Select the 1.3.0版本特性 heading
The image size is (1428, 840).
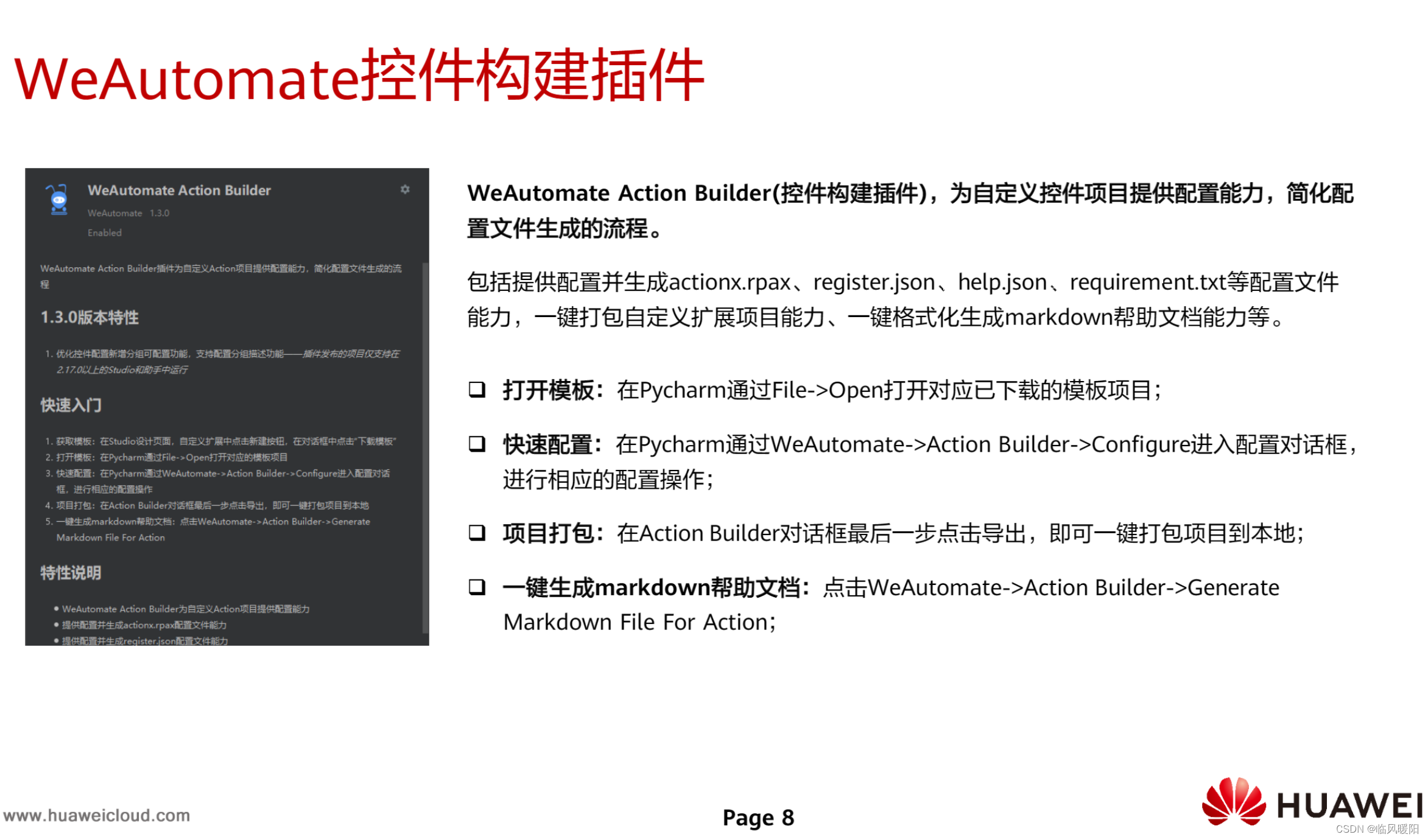(x=90, y=317)
